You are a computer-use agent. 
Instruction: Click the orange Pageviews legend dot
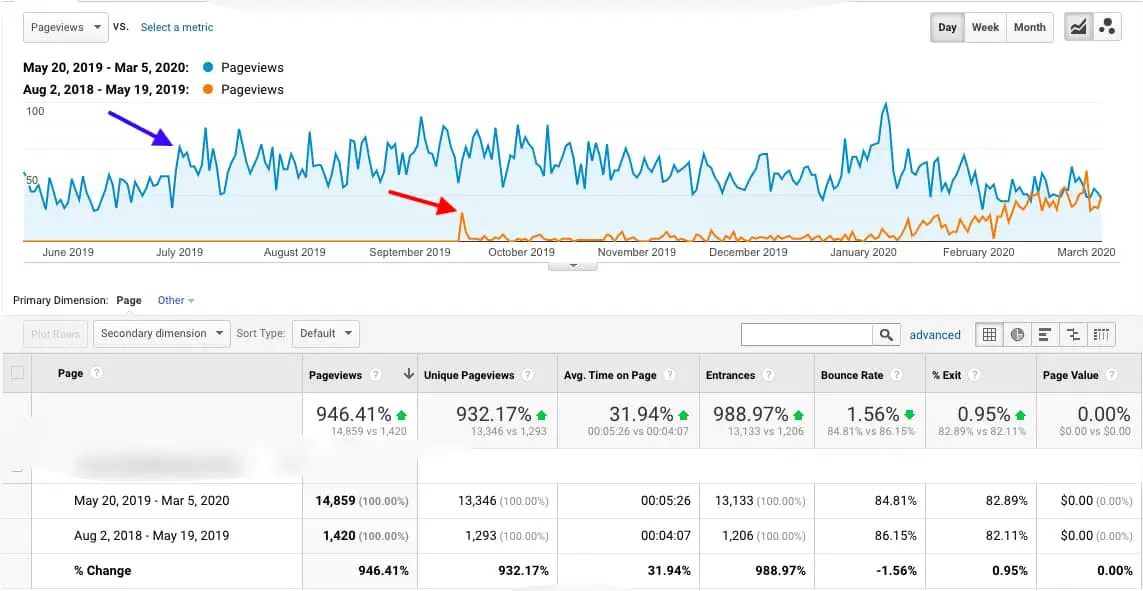tap(208, 90)
